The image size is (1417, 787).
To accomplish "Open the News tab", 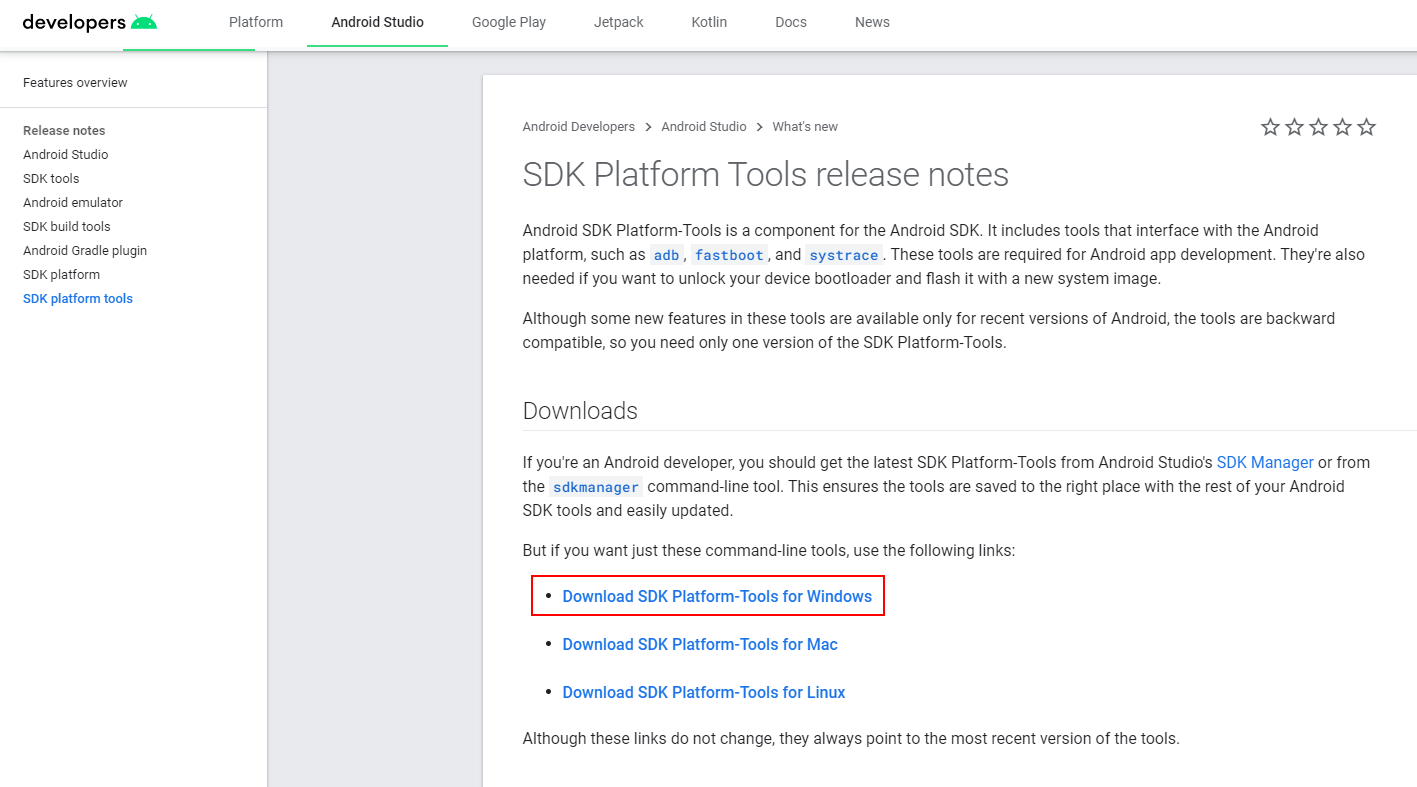I will pos(872,22).
